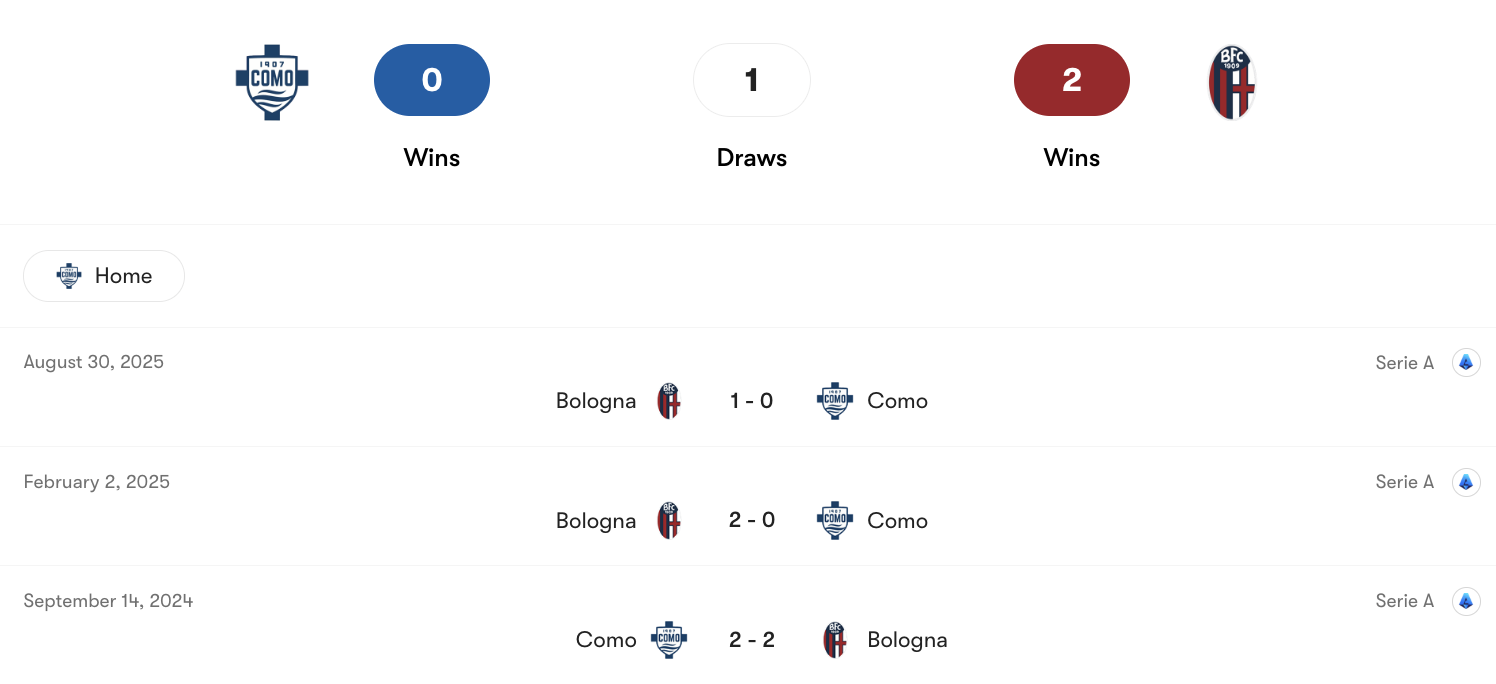Open the 1 - 0 score from August 30, 2025
The width and height of the screenshot is (1496, 684).
point(752,401)
